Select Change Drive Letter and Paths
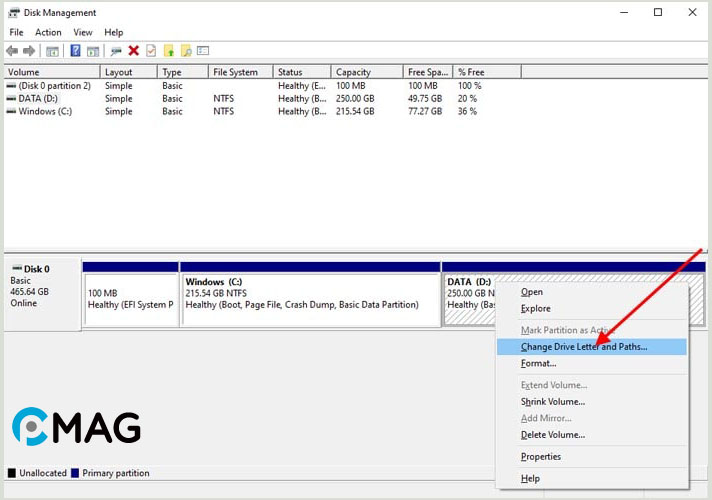Image resolution: width=712 pixels, height=500 pixels. click(584, 347)
